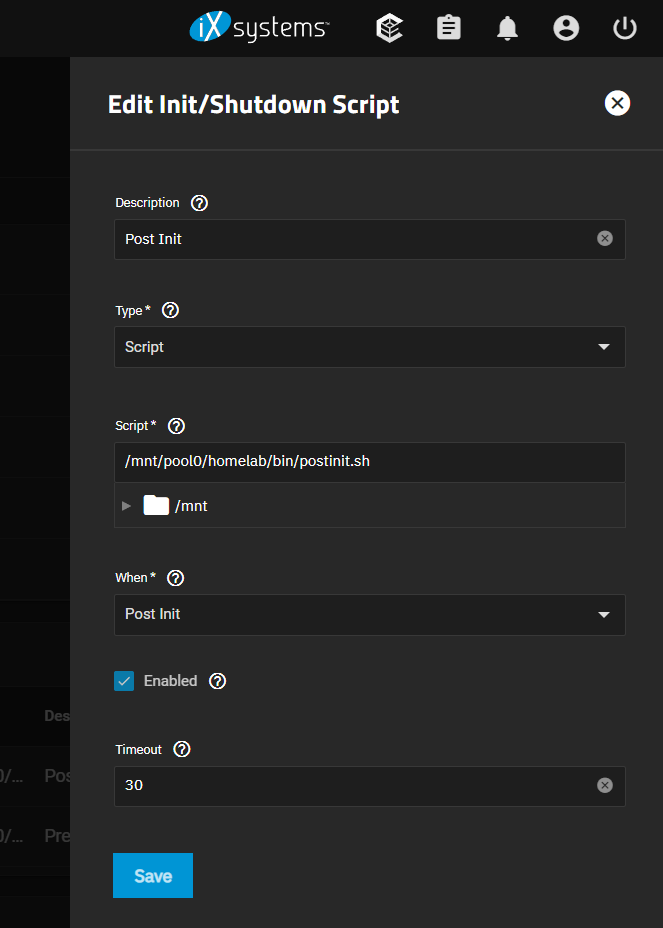The image size is (663, 928).
Task: Clear the Timeout field value
Action: (604, 786)
